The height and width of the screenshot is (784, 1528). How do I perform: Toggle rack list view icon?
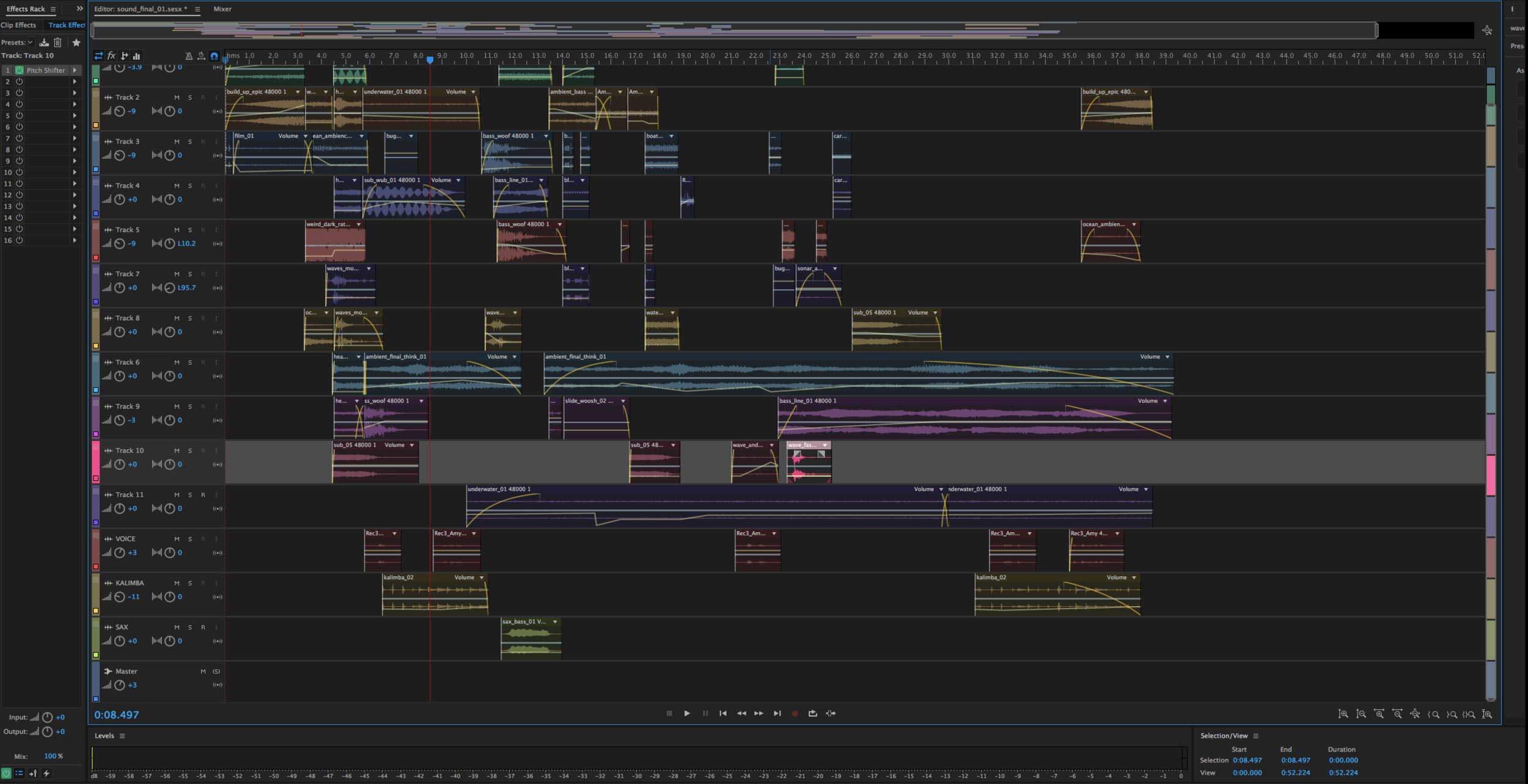coord(19,773)
